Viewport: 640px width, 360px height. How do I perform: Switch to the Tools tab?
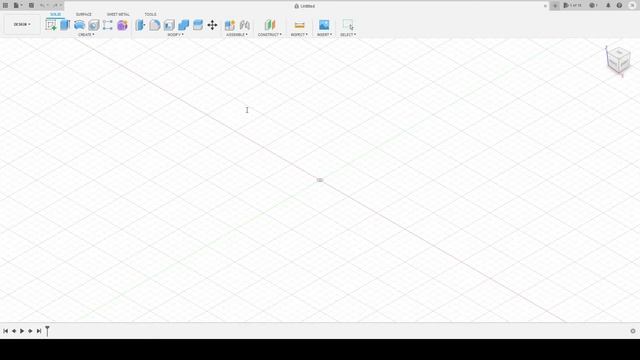coord(150,14)
